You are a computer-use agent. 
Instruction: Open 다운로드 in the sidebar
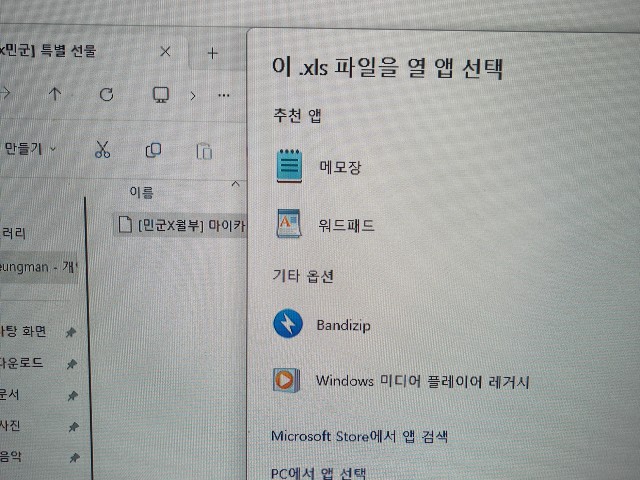tap(21, 362)
